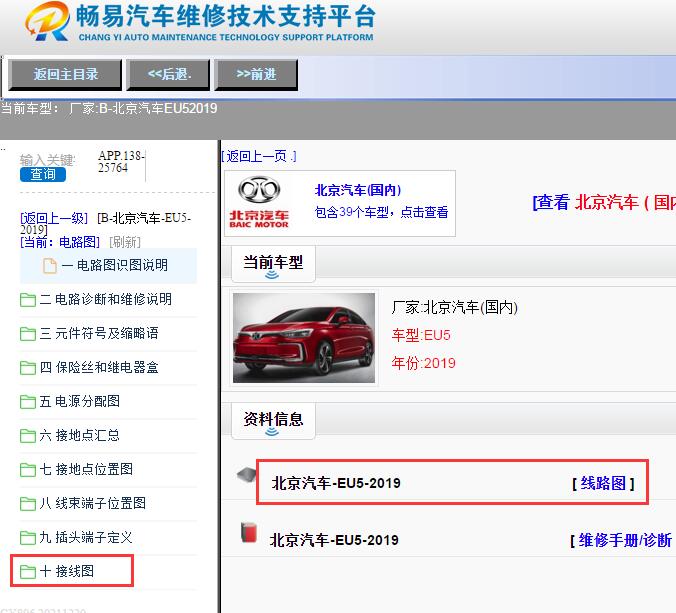
Task: Select the 资料信息 tab
Action: (x=273, y=421)
